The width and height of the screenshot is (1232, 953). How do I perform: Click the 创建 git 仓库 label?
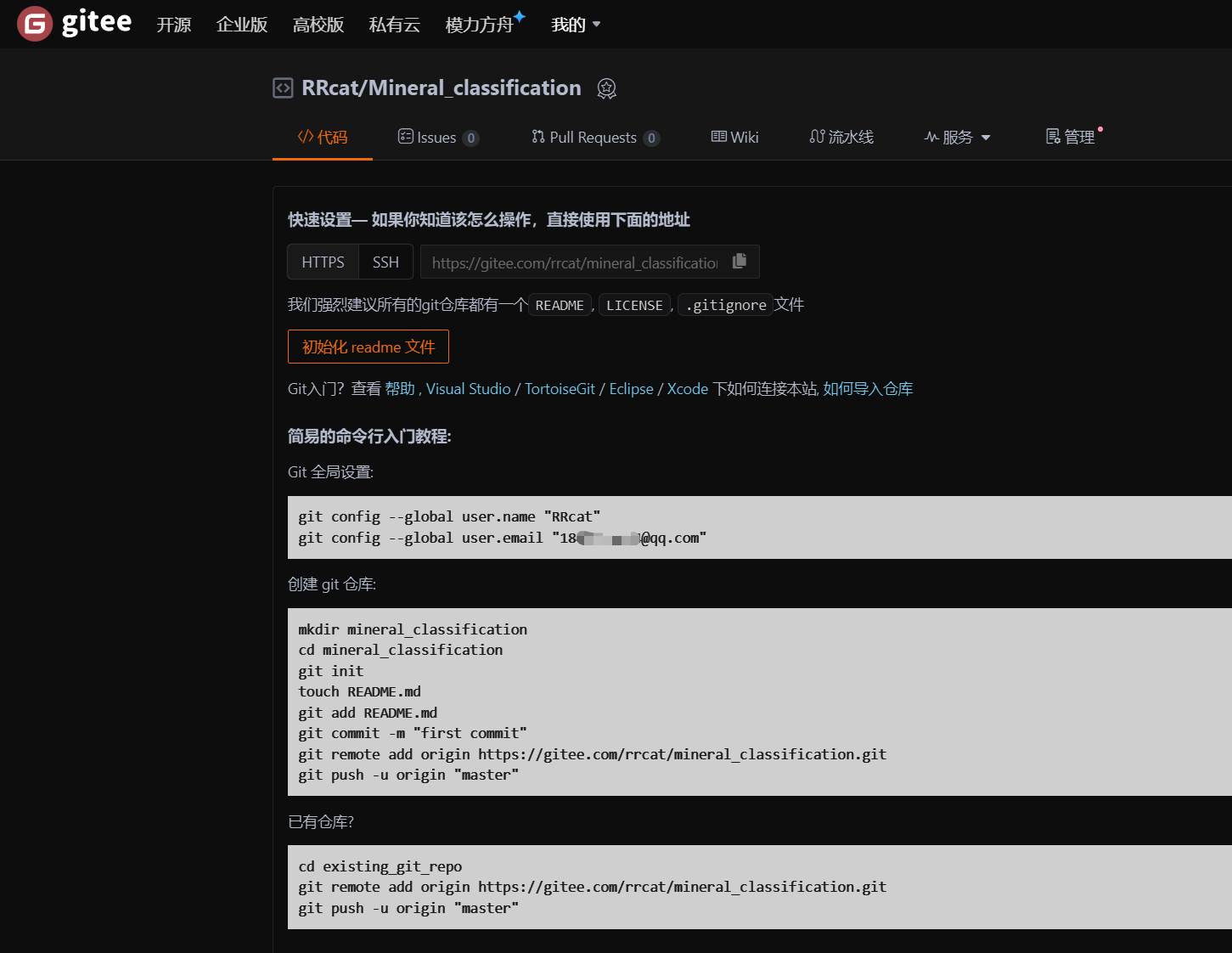click(x=332, y=584)
